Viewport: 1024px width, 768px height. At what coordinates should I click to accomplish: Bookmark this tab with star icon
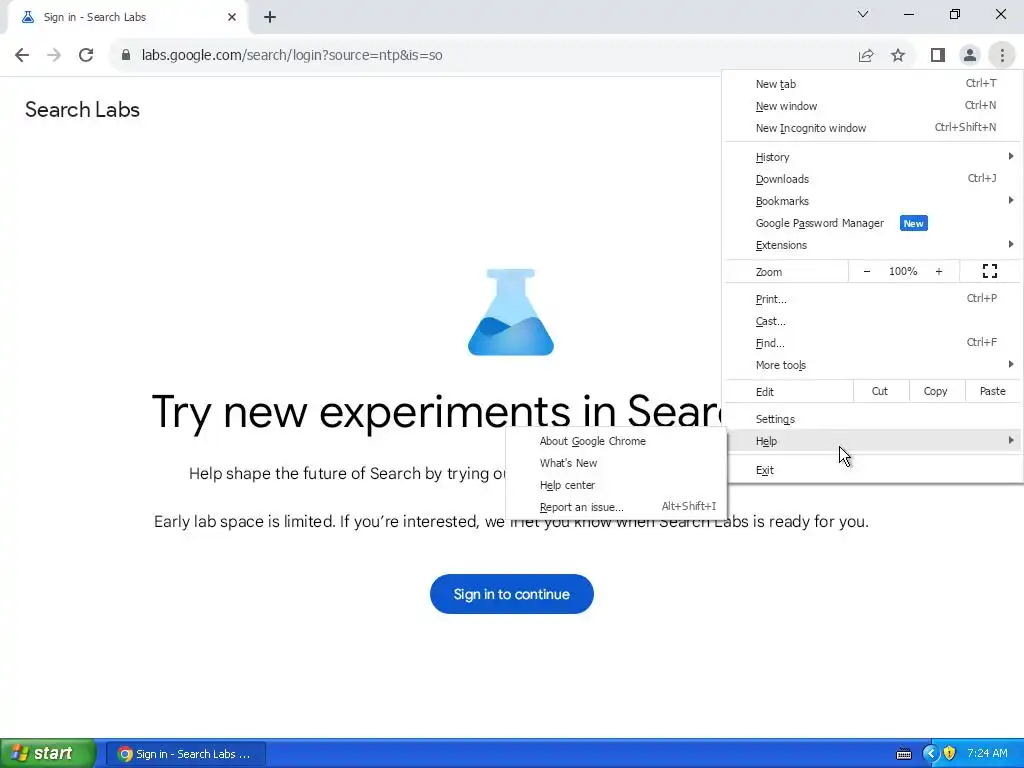(898, 55)
